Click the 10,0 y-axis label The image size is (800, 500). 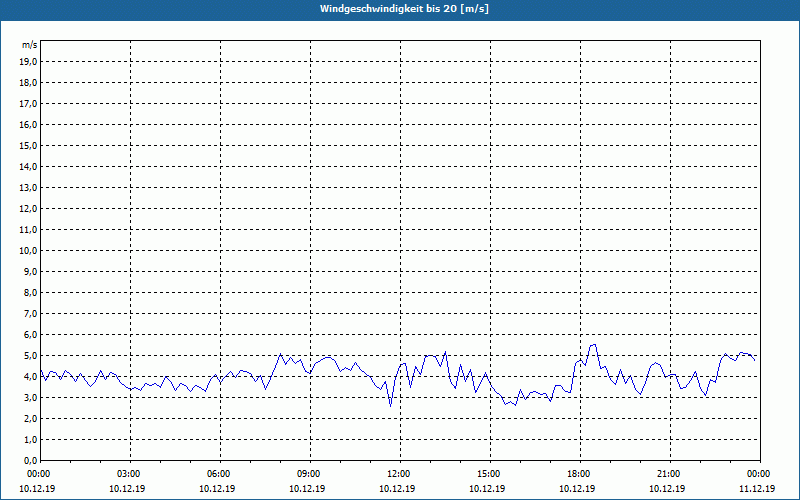tap(28, 251)
